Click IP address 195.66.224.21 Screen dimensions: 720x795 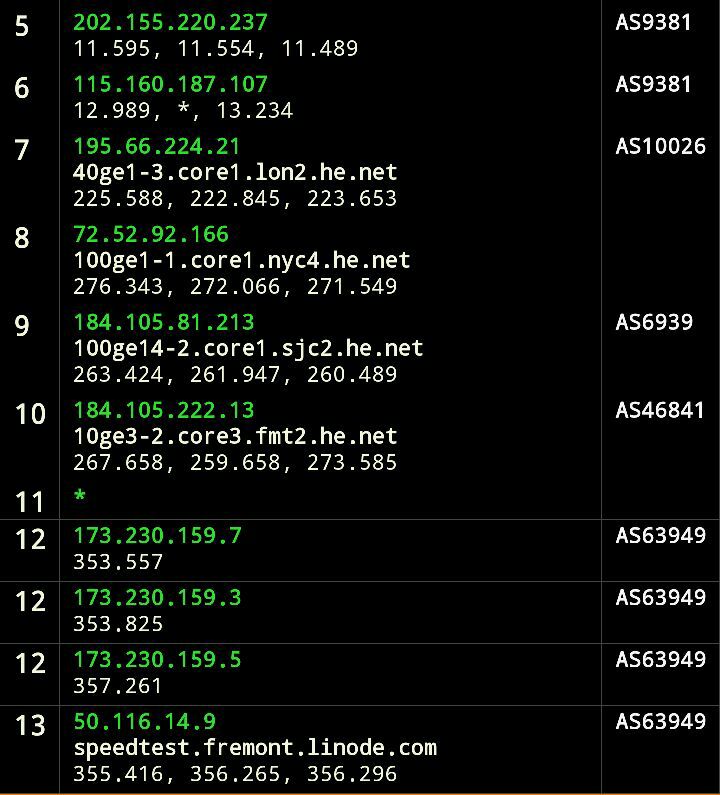[157, 147]
